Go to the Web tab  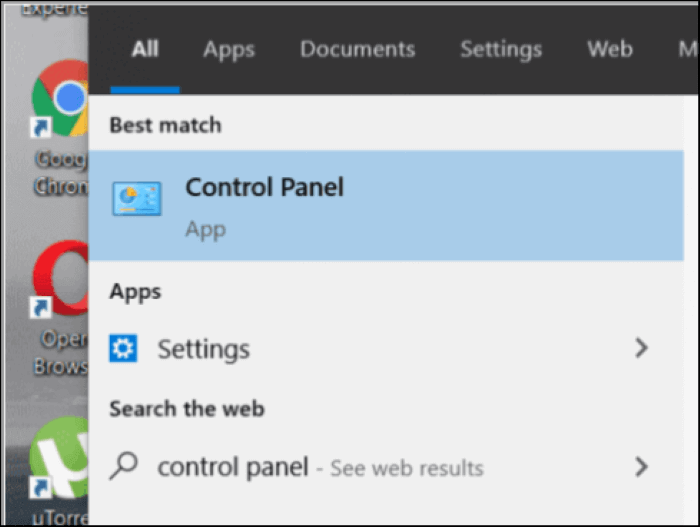[609, 49]
